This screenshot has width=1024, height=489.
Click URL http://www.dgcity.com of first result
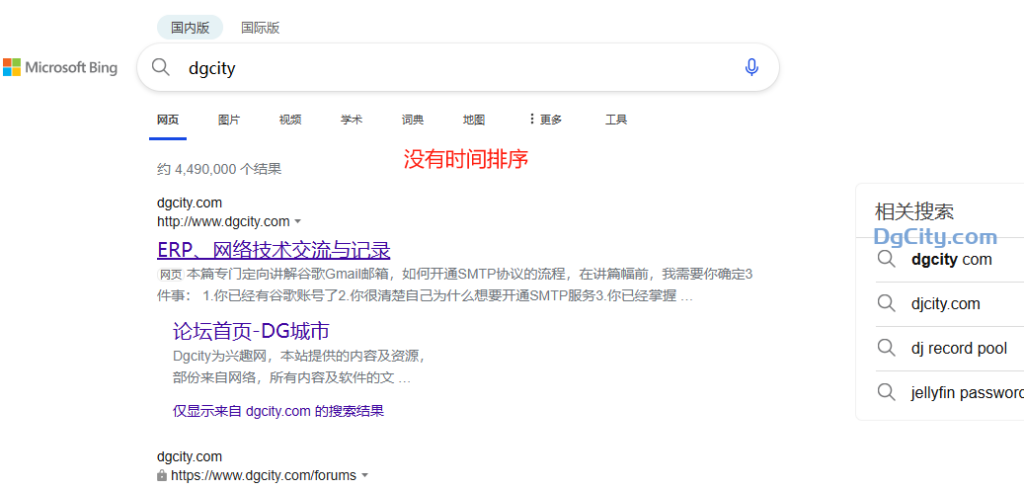pyautogui.click(x=223, y=221)
